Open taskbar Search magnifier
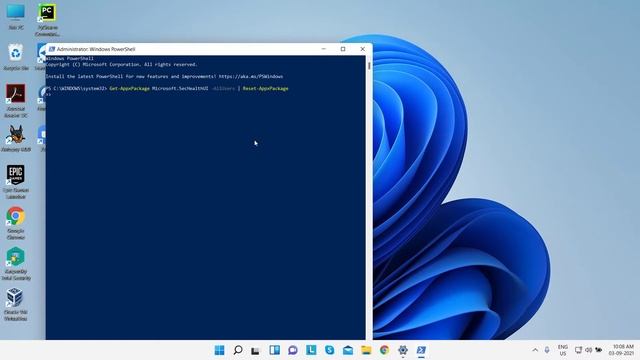Screen dimensions: 640x360 pos(238,350)
